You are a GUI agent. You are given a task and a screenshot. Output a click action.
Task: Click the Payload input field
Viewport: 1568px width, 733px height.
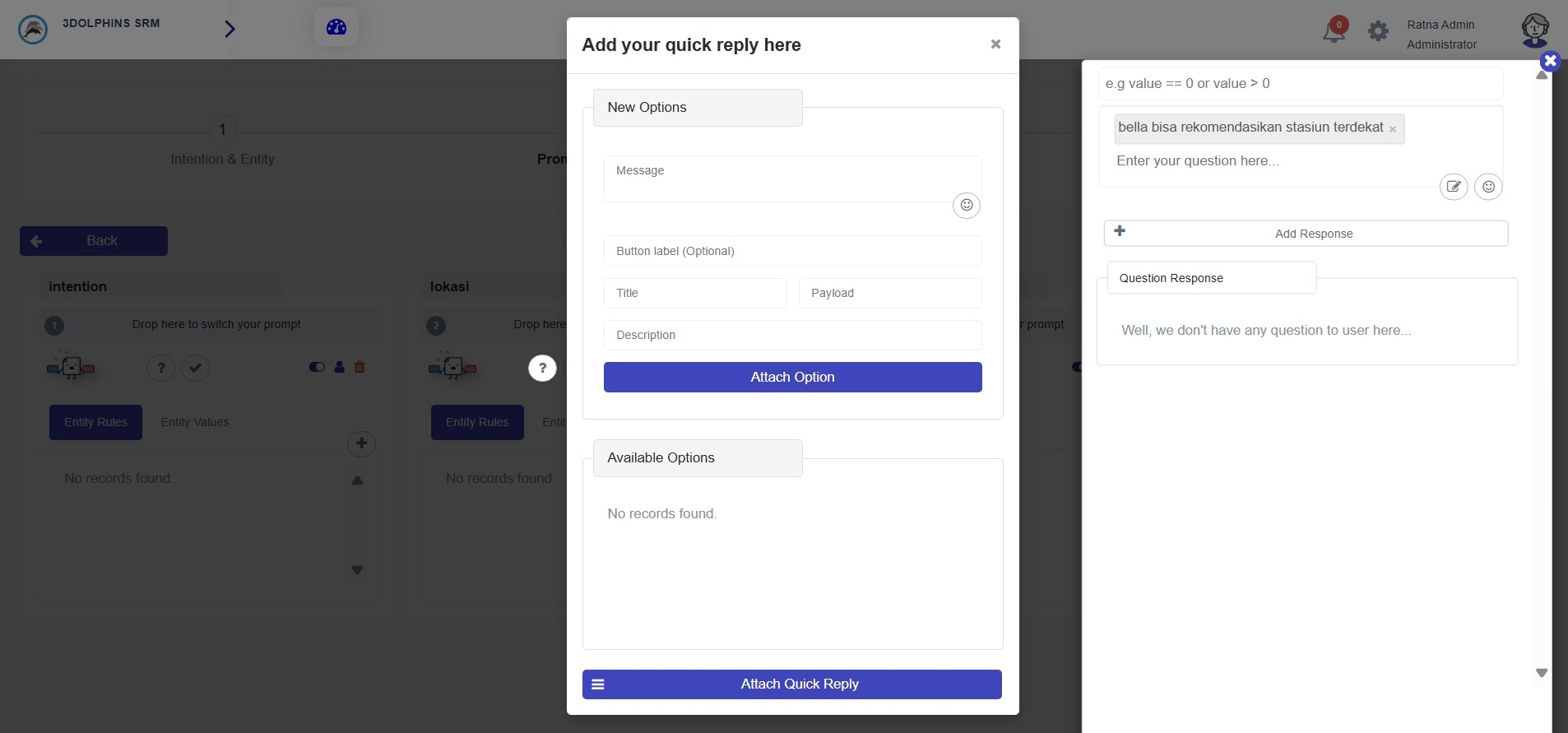coord(890,293)
